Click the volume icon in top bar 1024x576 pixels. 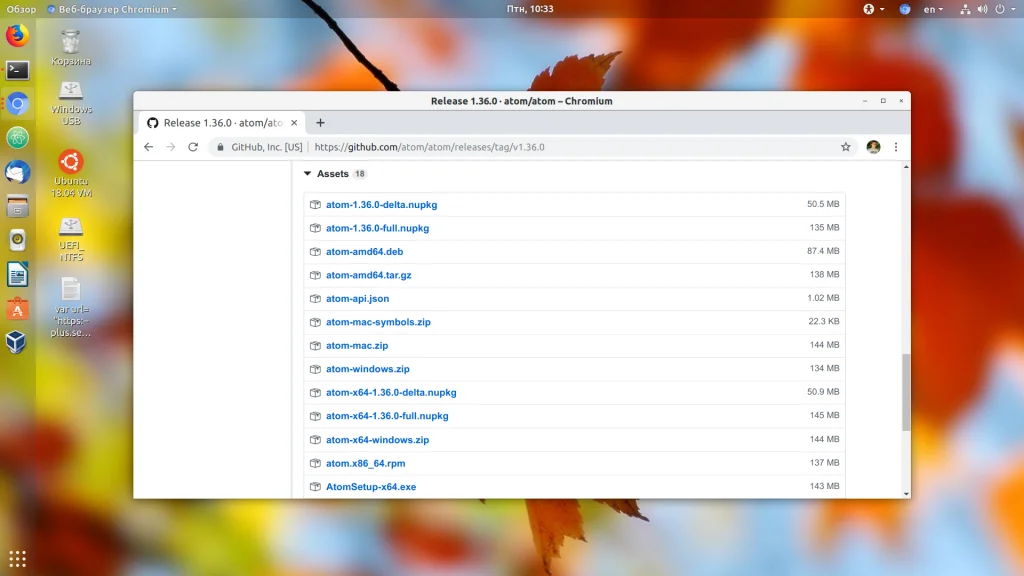[982, 9]
